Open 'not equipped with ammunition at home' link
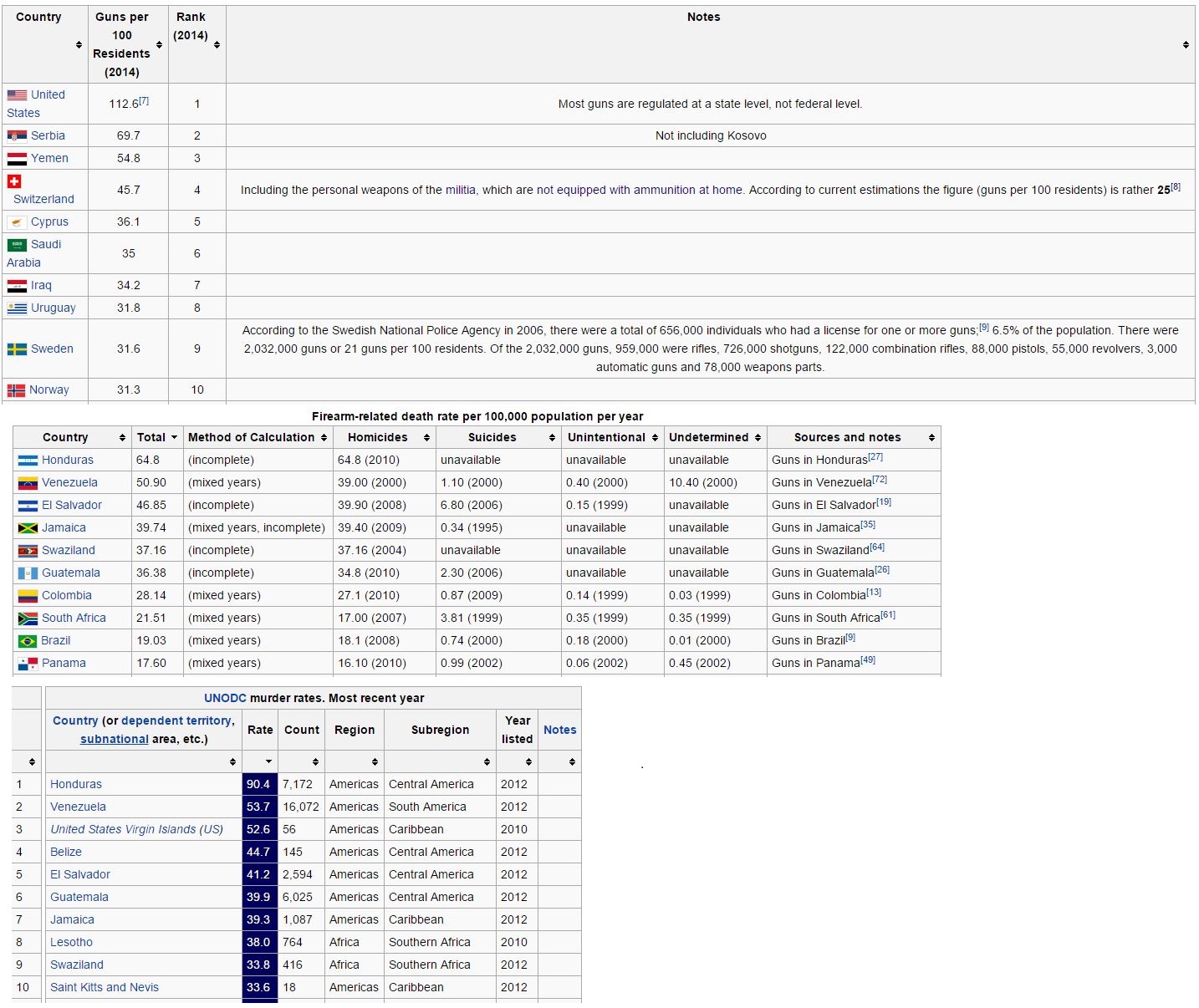The image size is (1199, 1008). [640, 190]
